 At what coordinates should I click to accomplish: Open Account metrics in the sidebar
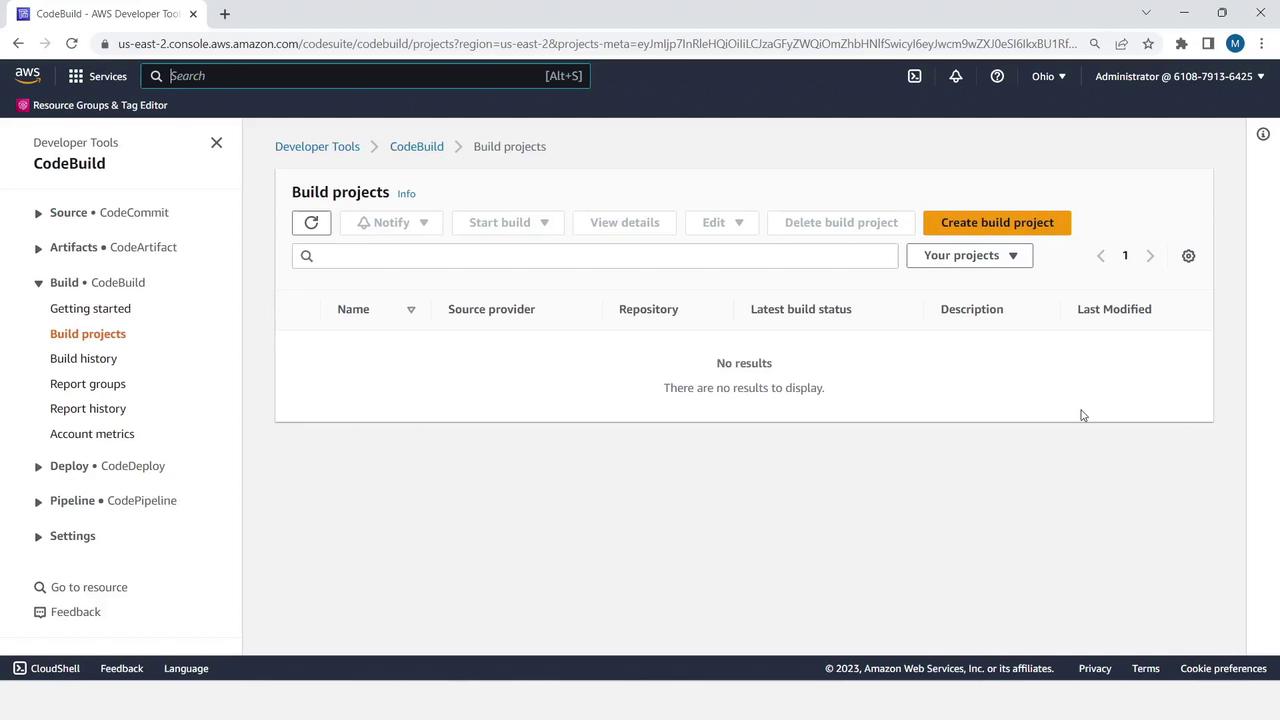(92, 434)
